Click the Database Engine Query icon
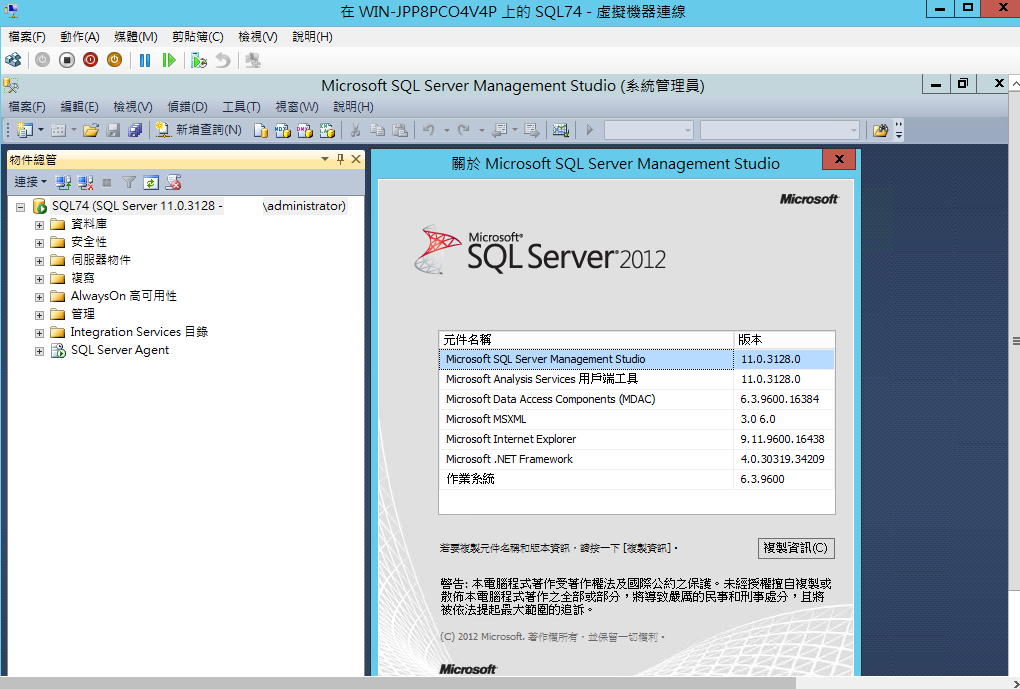 (260, 130)
